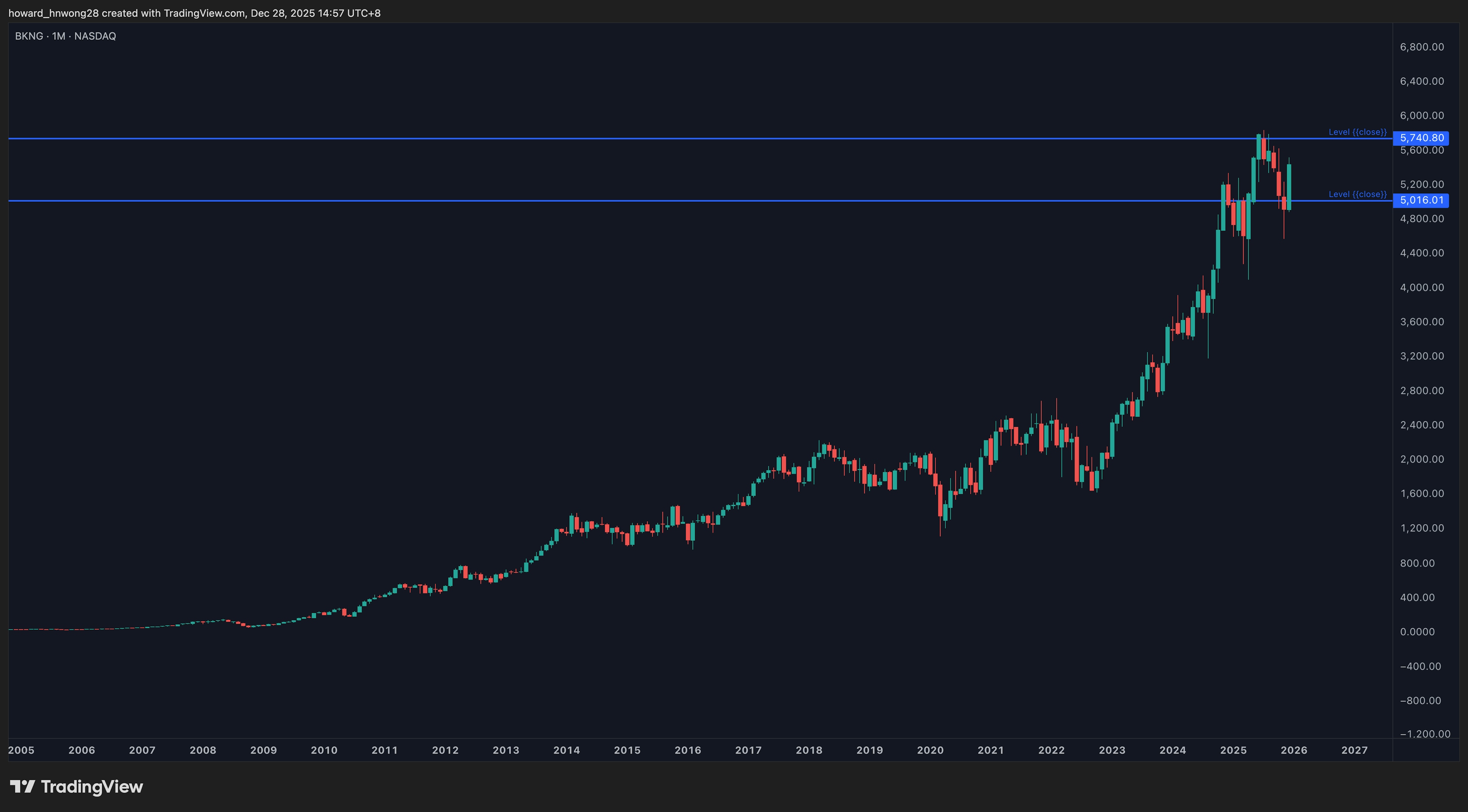Click the BKNG · 1M · NASDAQ symbol label
Screen dimensions: 1468x812
tap(65, 36)
